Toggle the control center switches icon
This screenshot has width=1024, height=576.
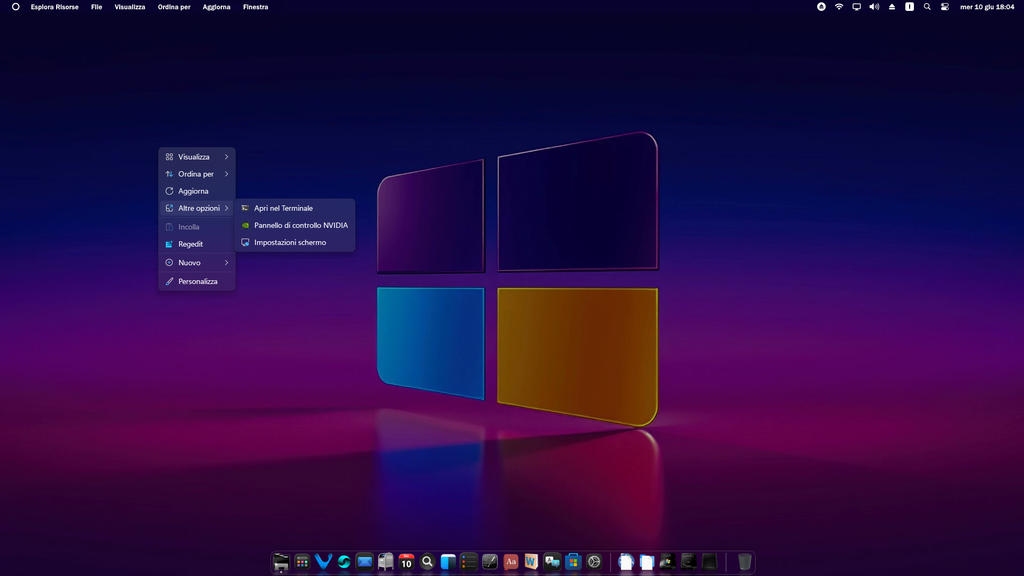(944, 7)
